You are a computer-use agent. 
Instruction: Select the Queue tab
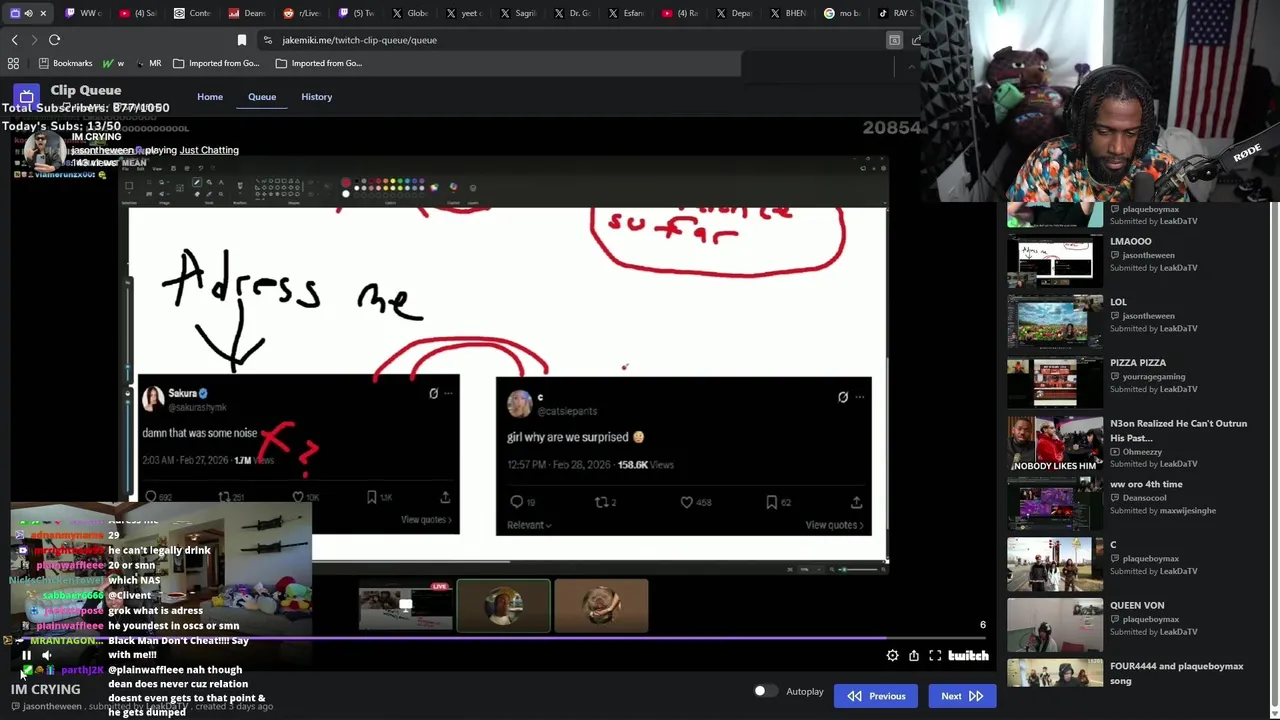pyautogui.click(x=262, y=97)
